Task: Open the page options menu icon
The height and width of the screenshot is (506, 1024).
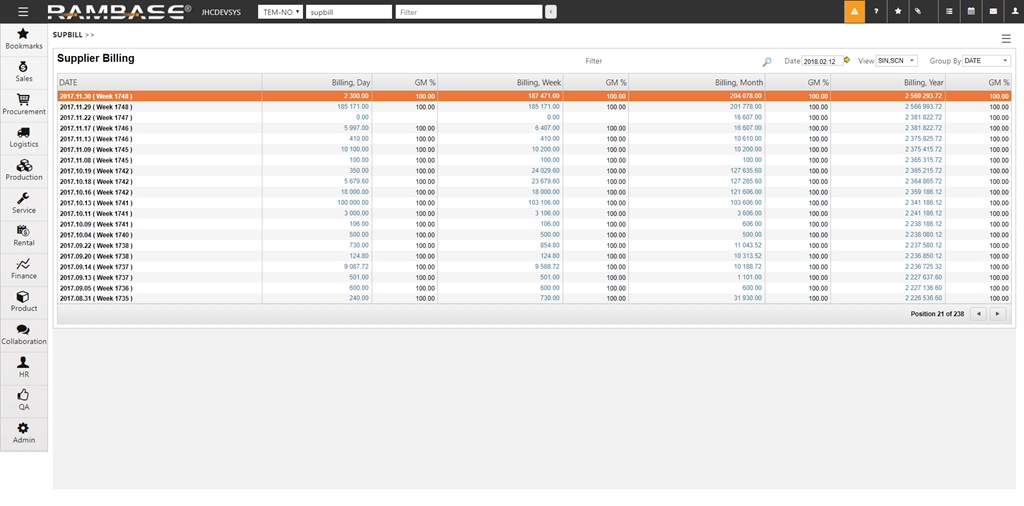Action: (x=1006, y=38)
